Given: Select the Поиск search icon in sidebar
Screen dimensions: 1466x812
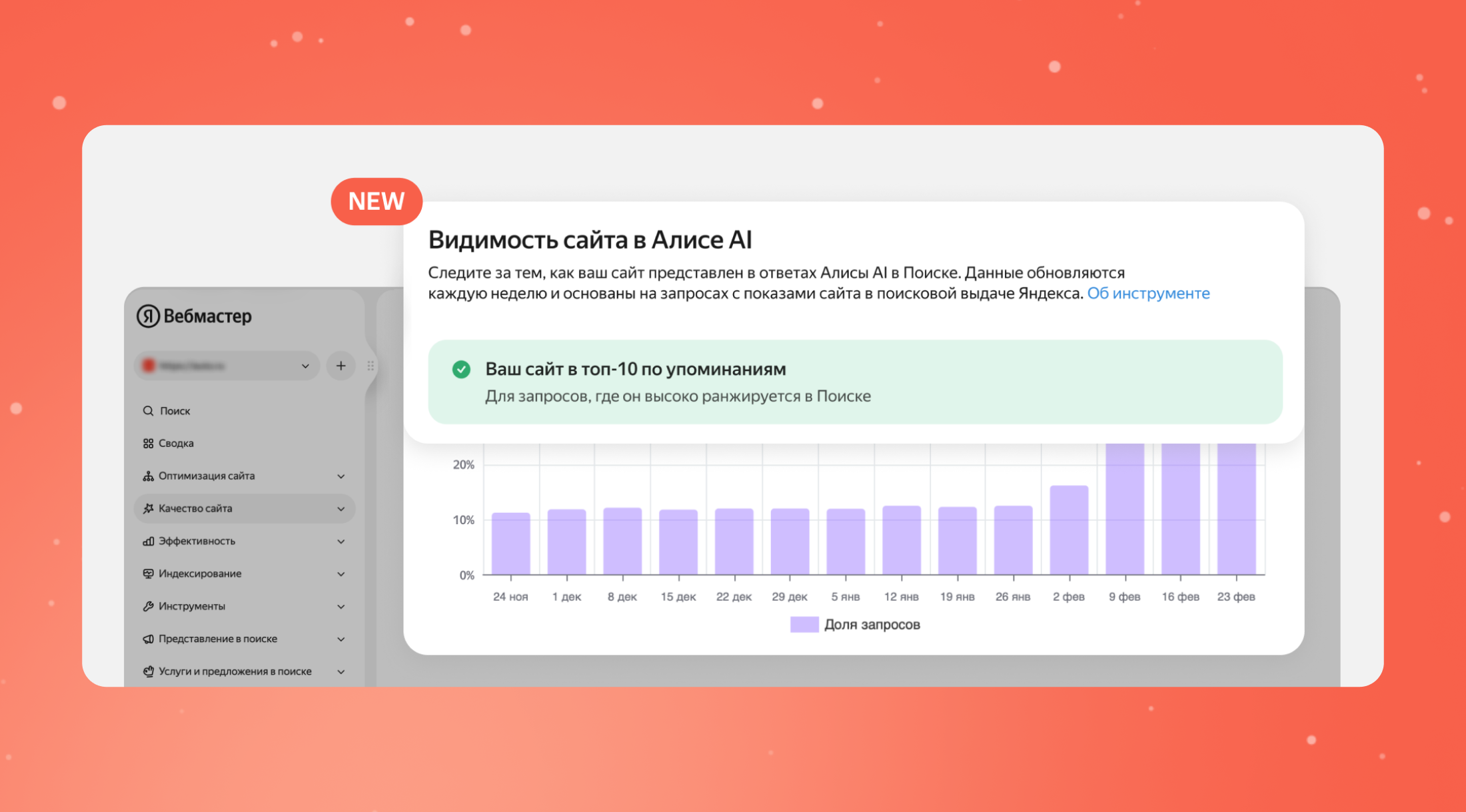Looking at the screenshot, I should tap(148, 410).
